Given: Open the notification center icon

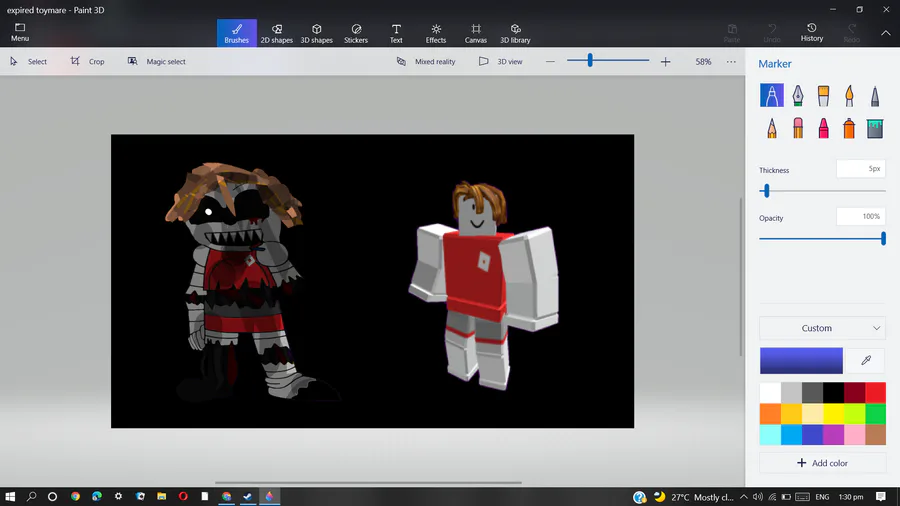Looking at the screenshot, I should tap(880, 497).
